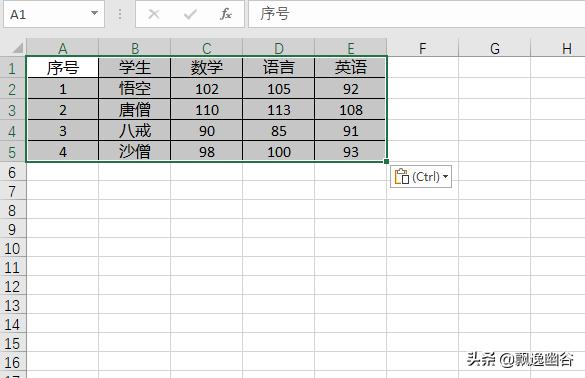The image size is (585, 378).
Task: Click cell with value 91
Action: click(x=351, y=131)
